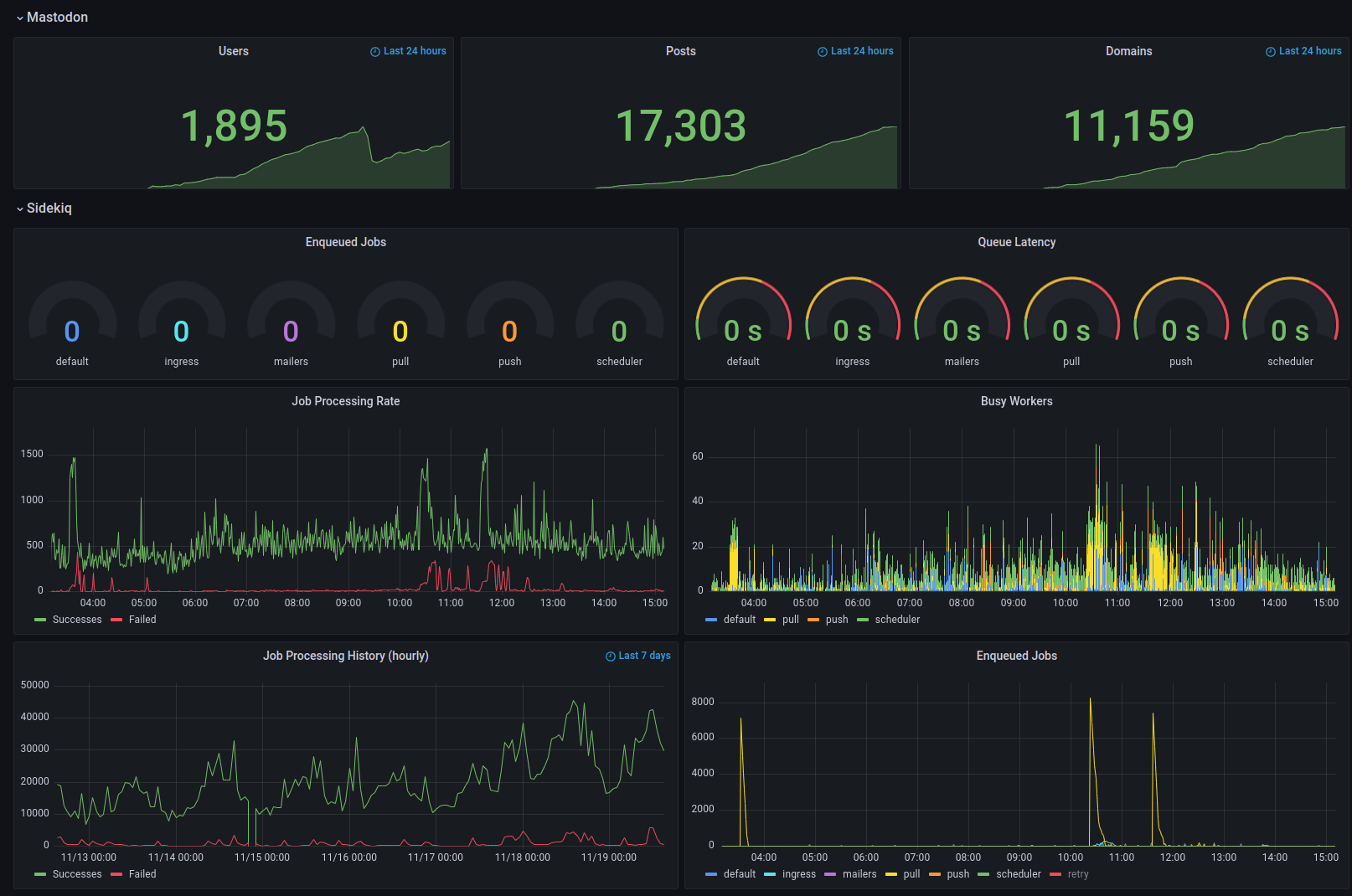Toggle Failed series in Job Processing Rate legend
This screenshot has height=896, width=1352.
[x=142, y=620]
